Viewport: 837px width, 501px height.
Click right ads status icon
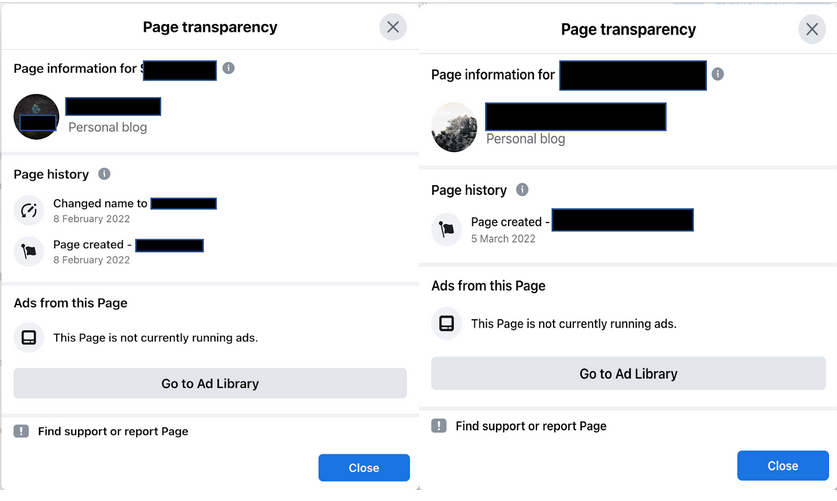tap(447, 324)
